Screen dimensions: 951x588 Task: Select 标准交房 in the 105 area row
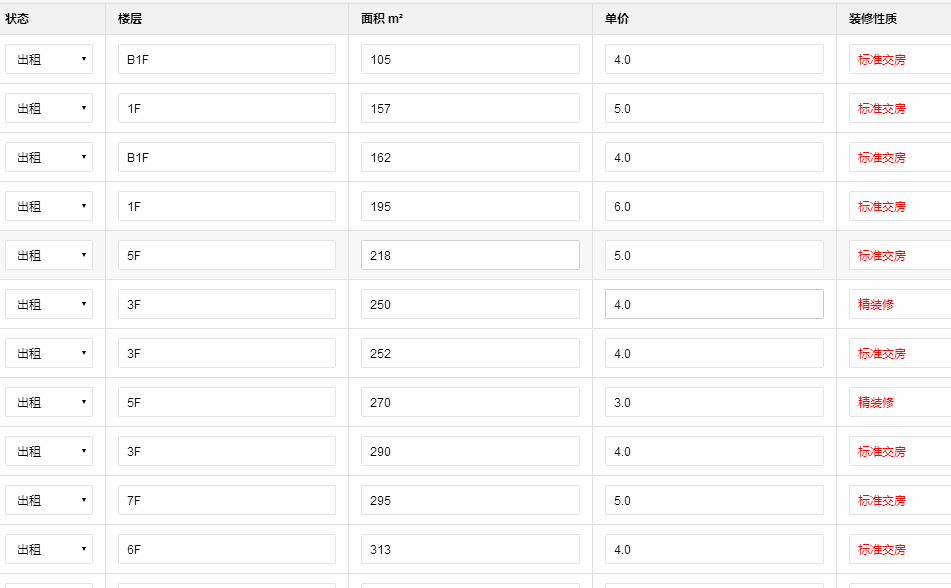(x=882, y=59)
